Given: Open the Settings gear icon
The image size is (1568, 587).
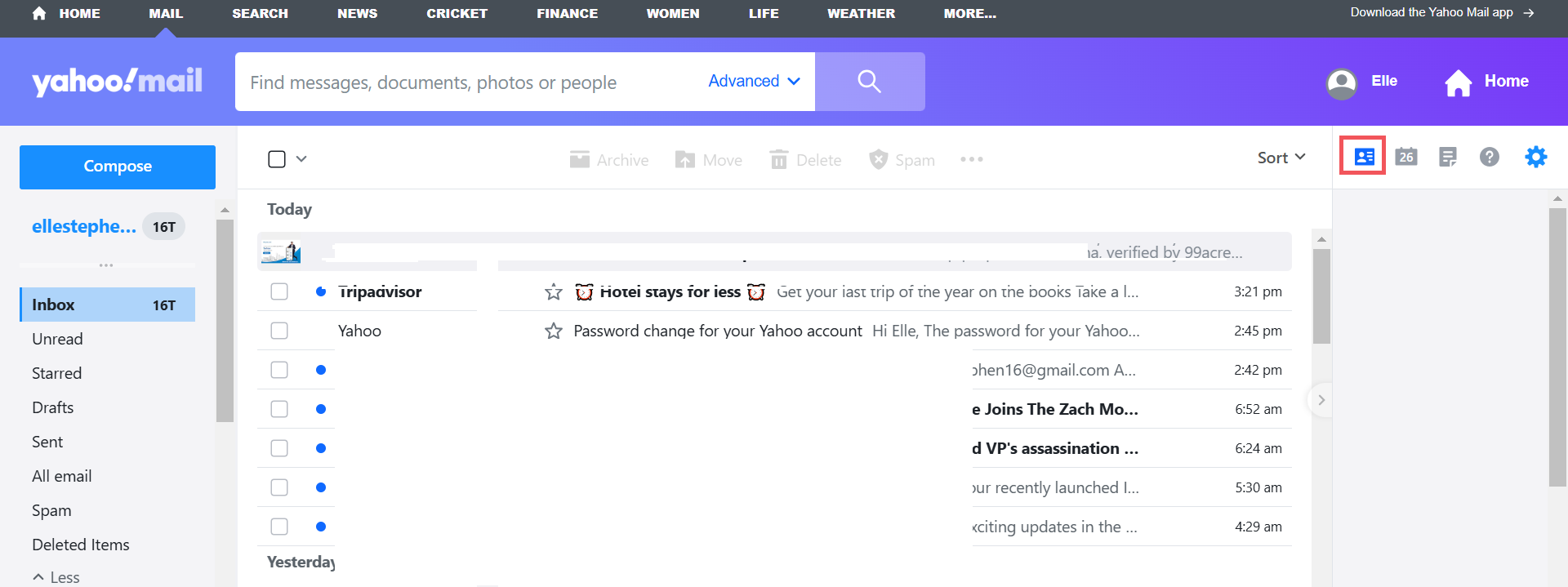Looking at the screenshot, I should click(x=1536, y=157).
